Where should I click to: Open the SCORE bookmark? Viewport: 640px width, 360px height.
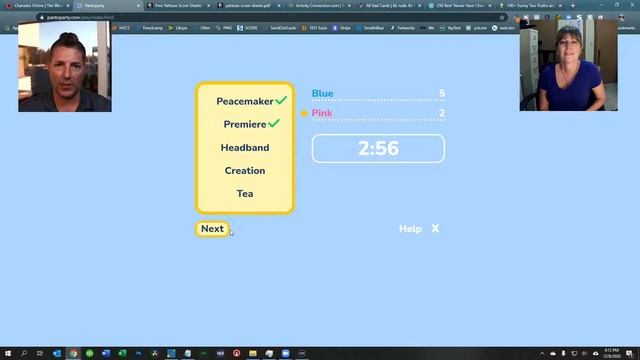[247, 28]
